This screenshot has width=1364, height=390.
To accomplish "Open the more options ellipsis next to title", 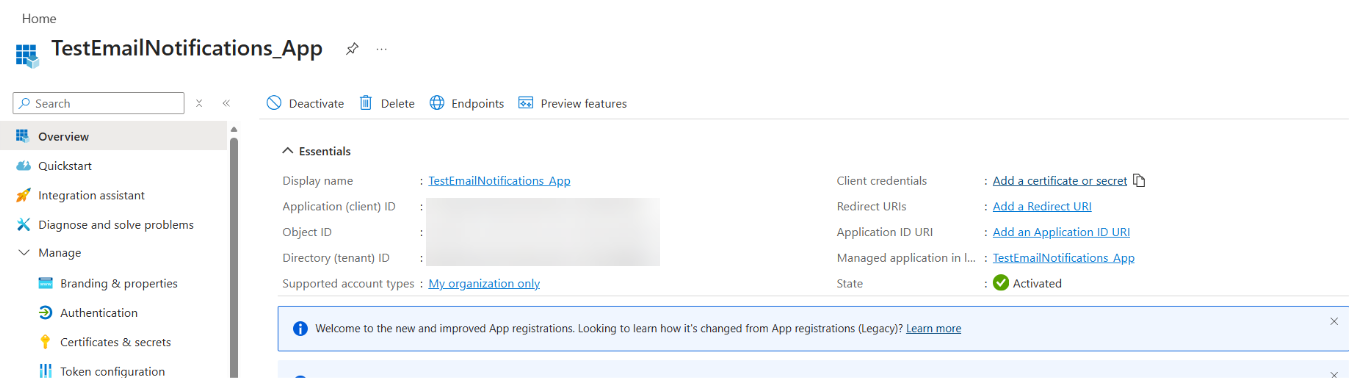I will click(x=381, y=49).
